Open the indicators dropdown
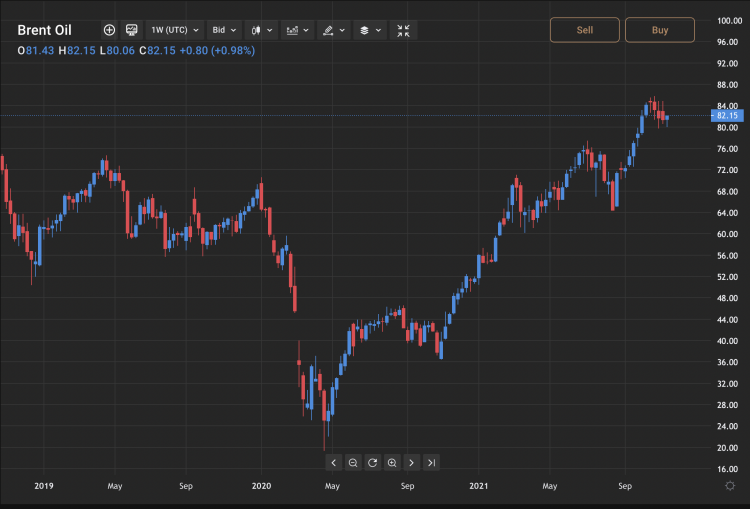The height and width of the screenshot is (509, 750). [x=297, y=30]
